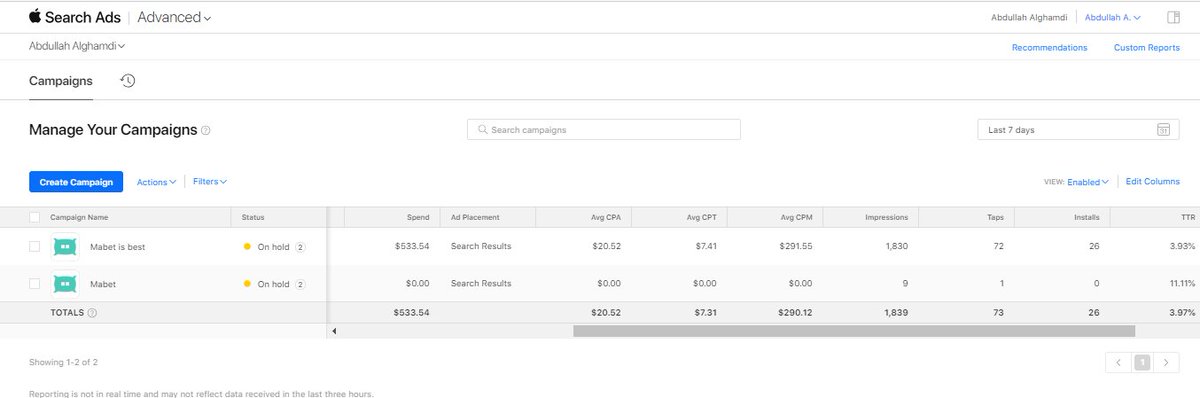Click the badge 2 on Mabet status

coord(300,284)
